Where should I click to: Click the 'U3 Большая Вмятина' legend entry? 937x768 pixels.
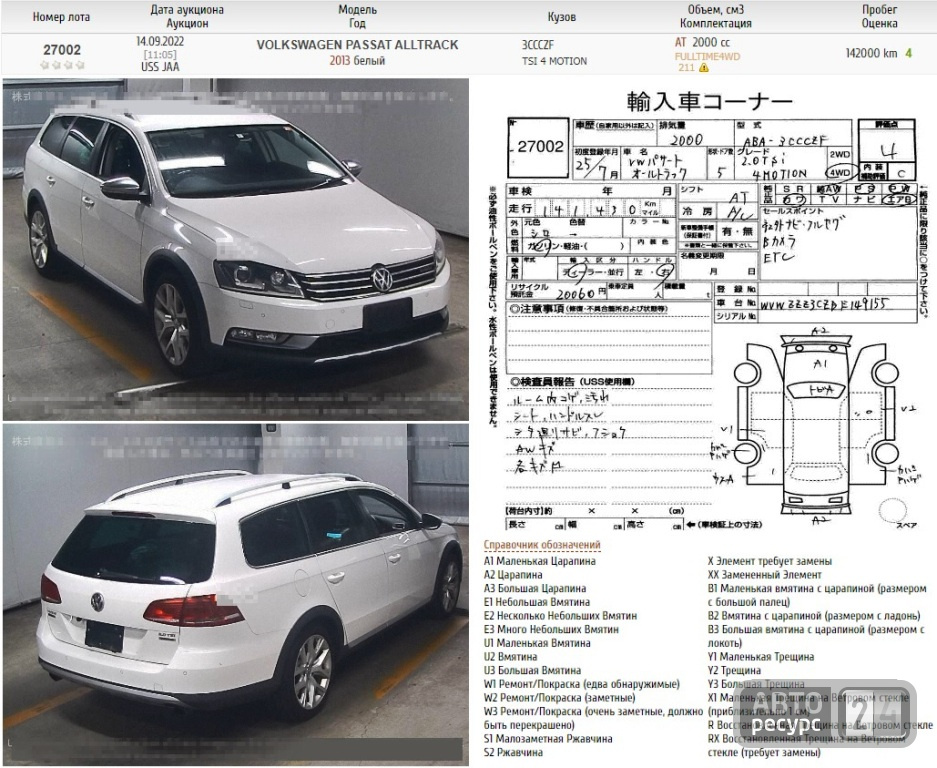tap(532, 671)
